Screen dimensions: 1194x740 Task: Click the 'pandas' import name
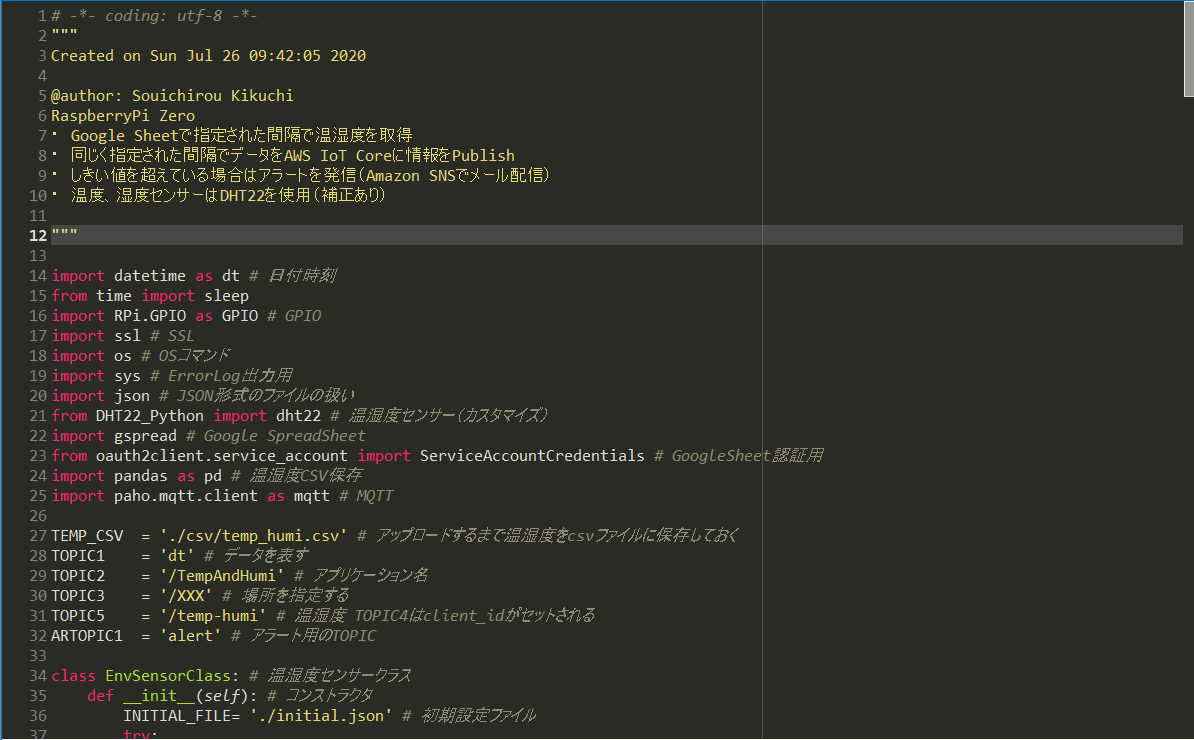coord(140,475)
